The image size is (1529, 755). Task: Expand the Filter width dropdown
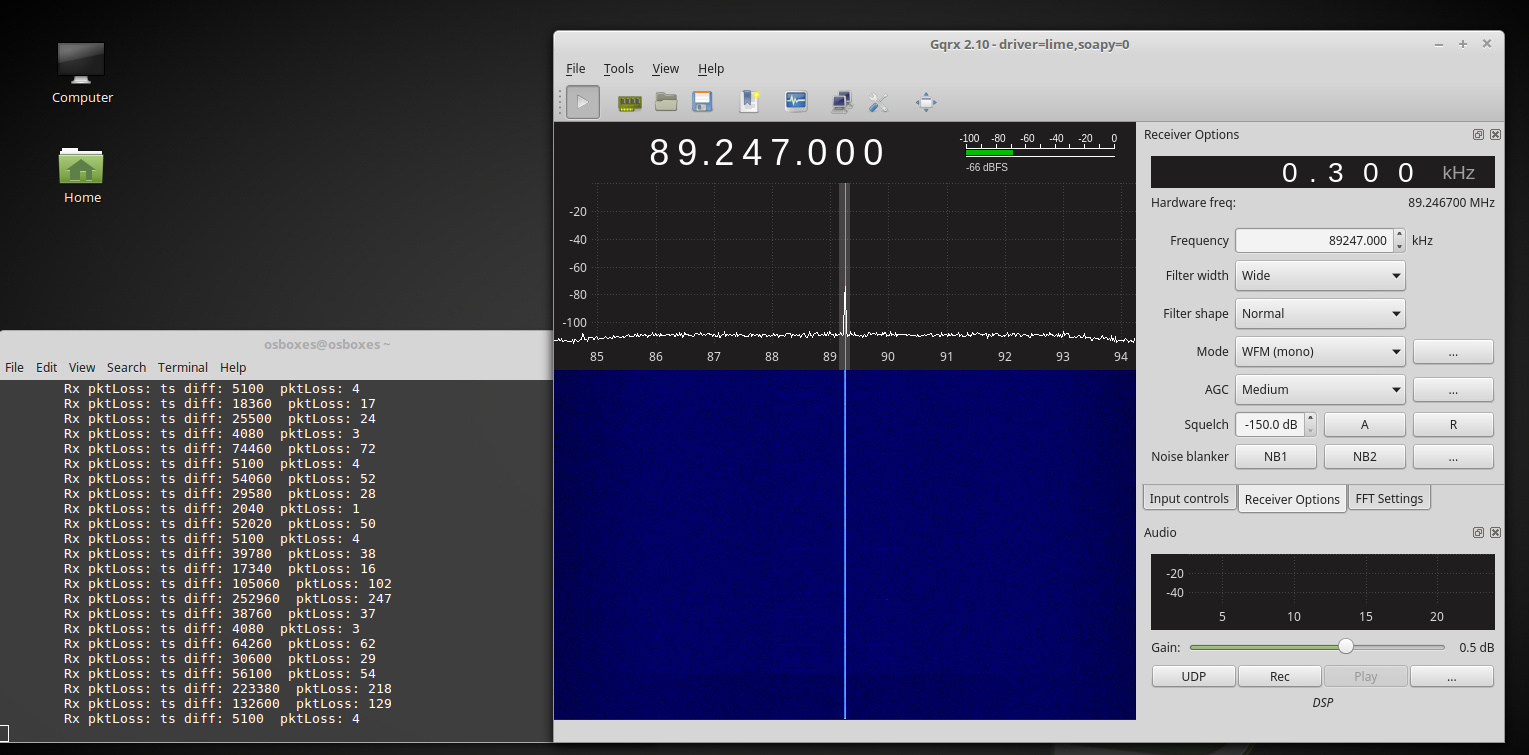point(1319,276)
